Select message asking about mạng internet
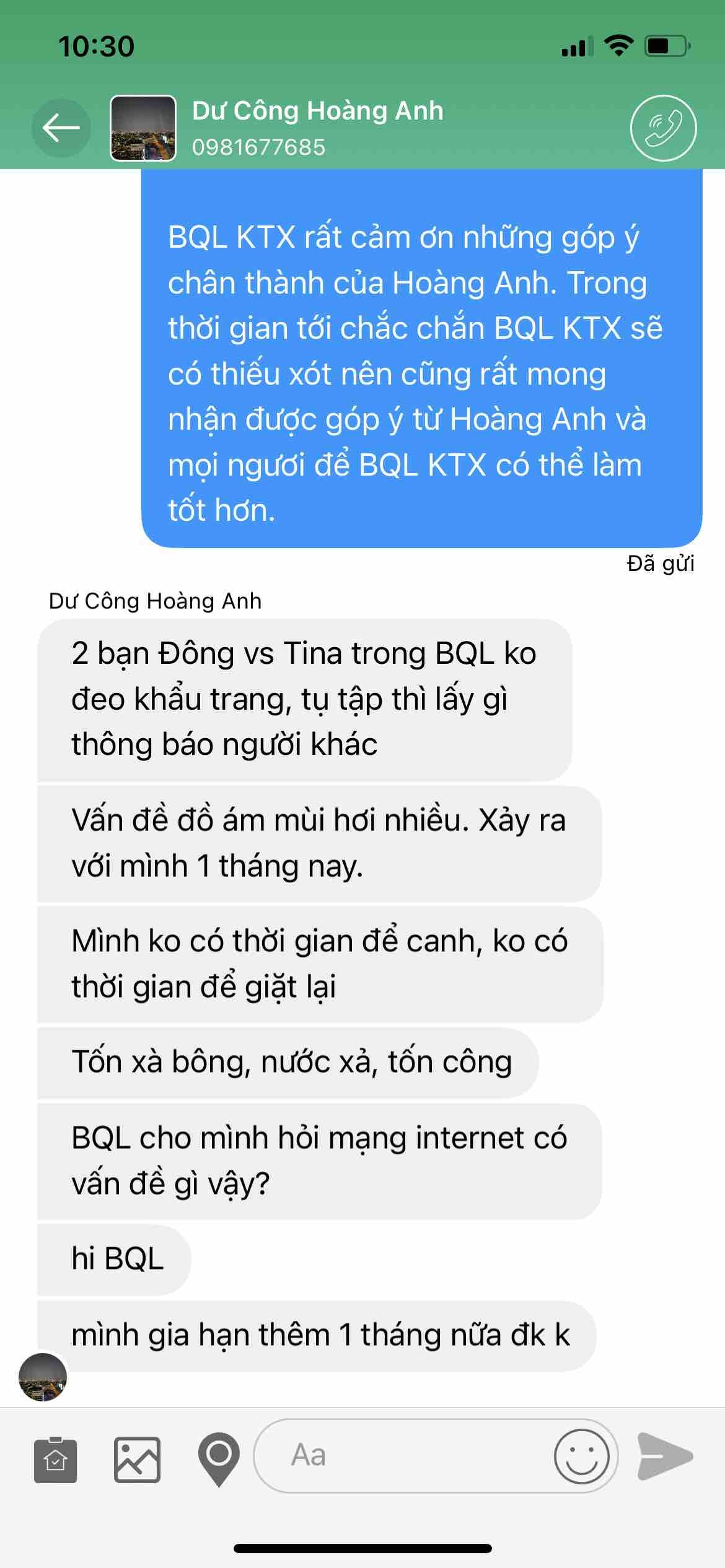This screenshot has width=725, height=1568. 319,1161
